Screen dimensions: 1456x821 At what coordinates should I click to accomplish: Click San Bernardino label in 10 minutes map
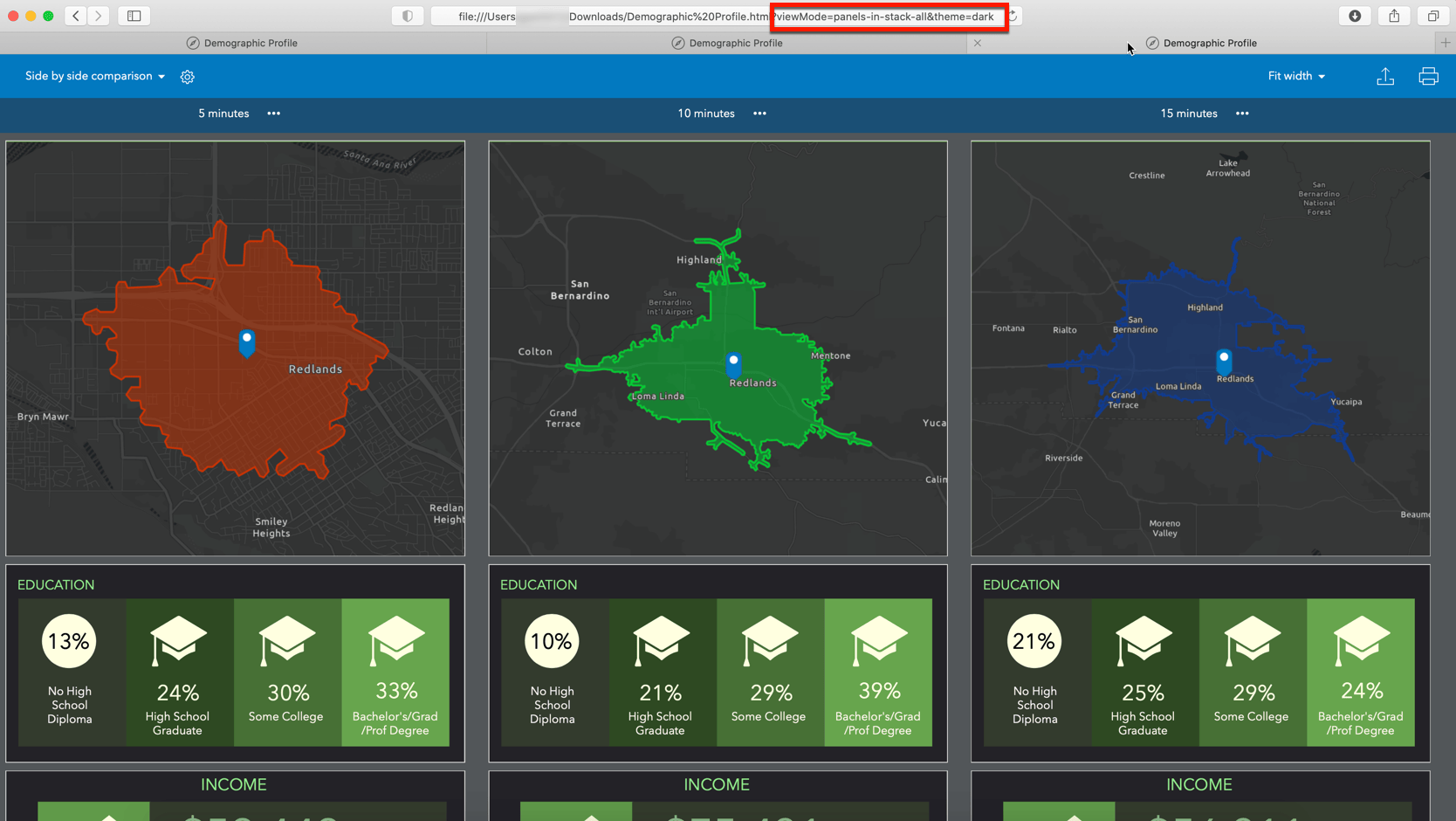[580, 290]
